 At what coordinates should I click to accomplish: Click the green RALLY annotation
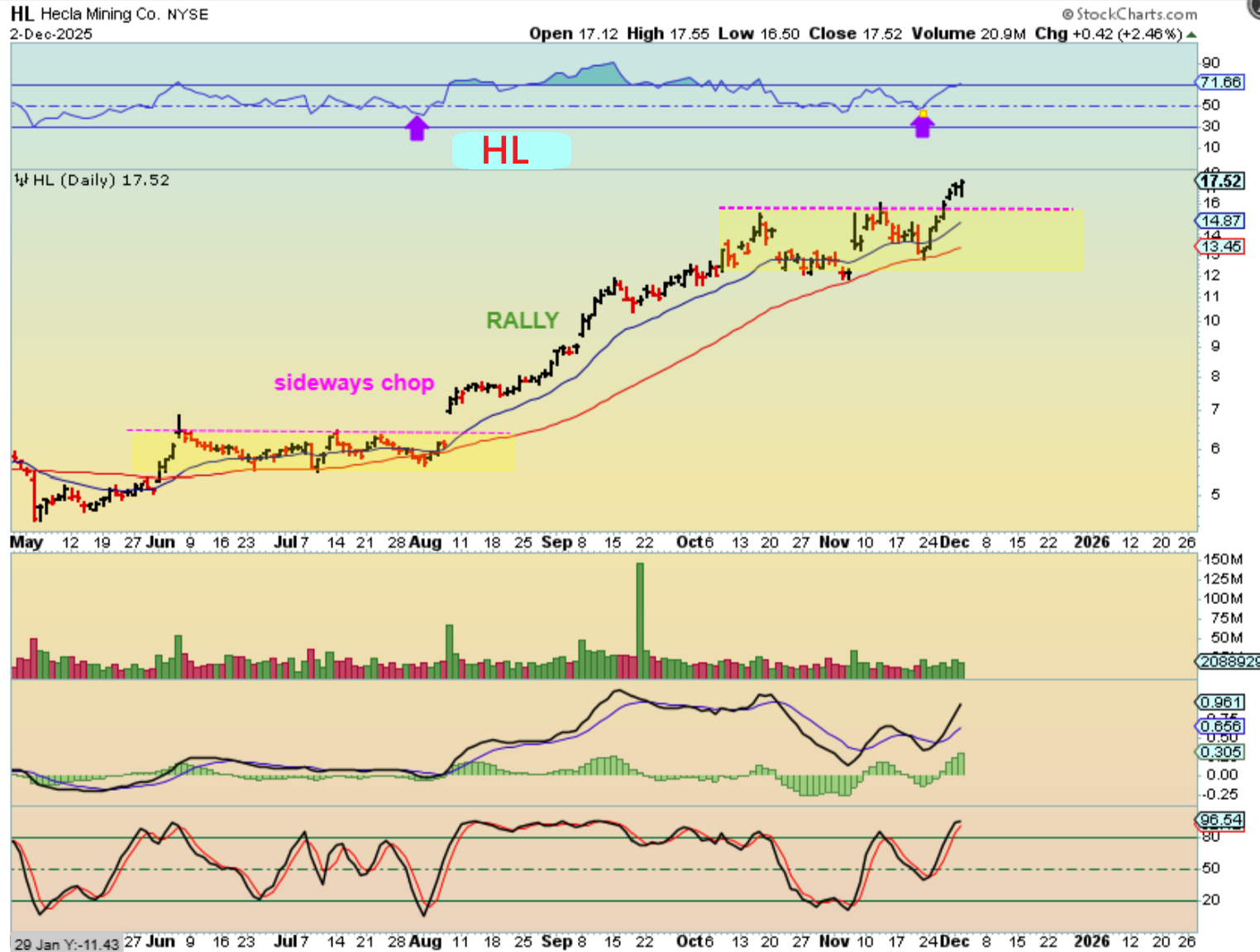(523, 321)
